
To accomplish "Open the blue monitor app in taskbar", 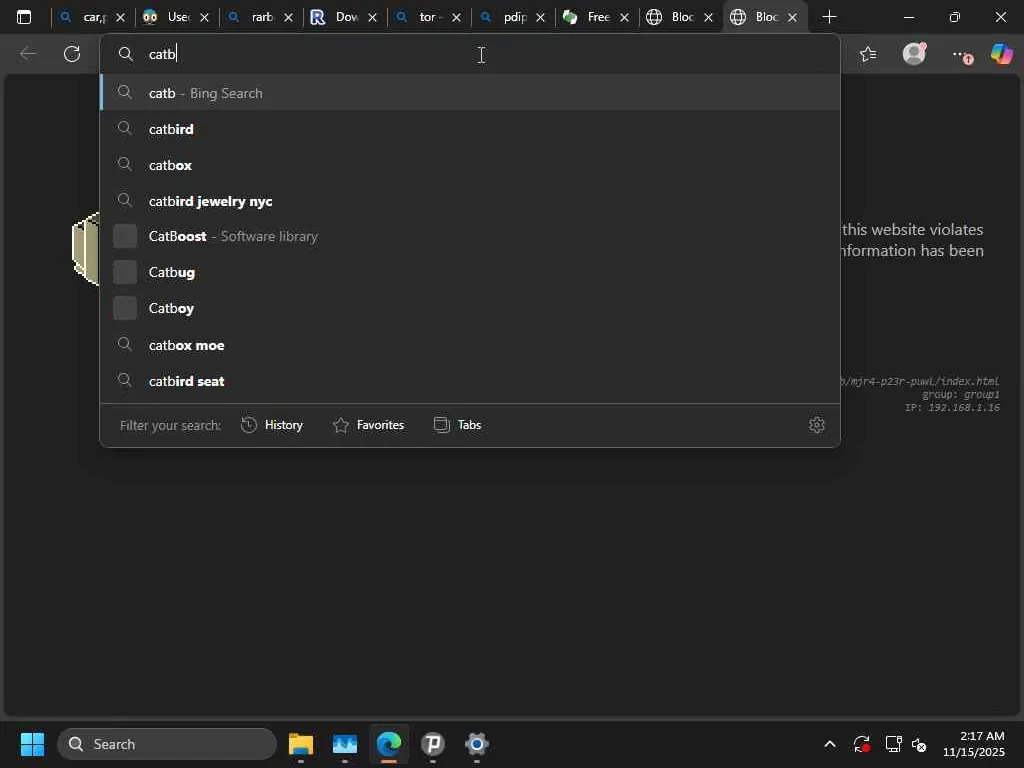I will pyautogui.click(x=345, y=744).
